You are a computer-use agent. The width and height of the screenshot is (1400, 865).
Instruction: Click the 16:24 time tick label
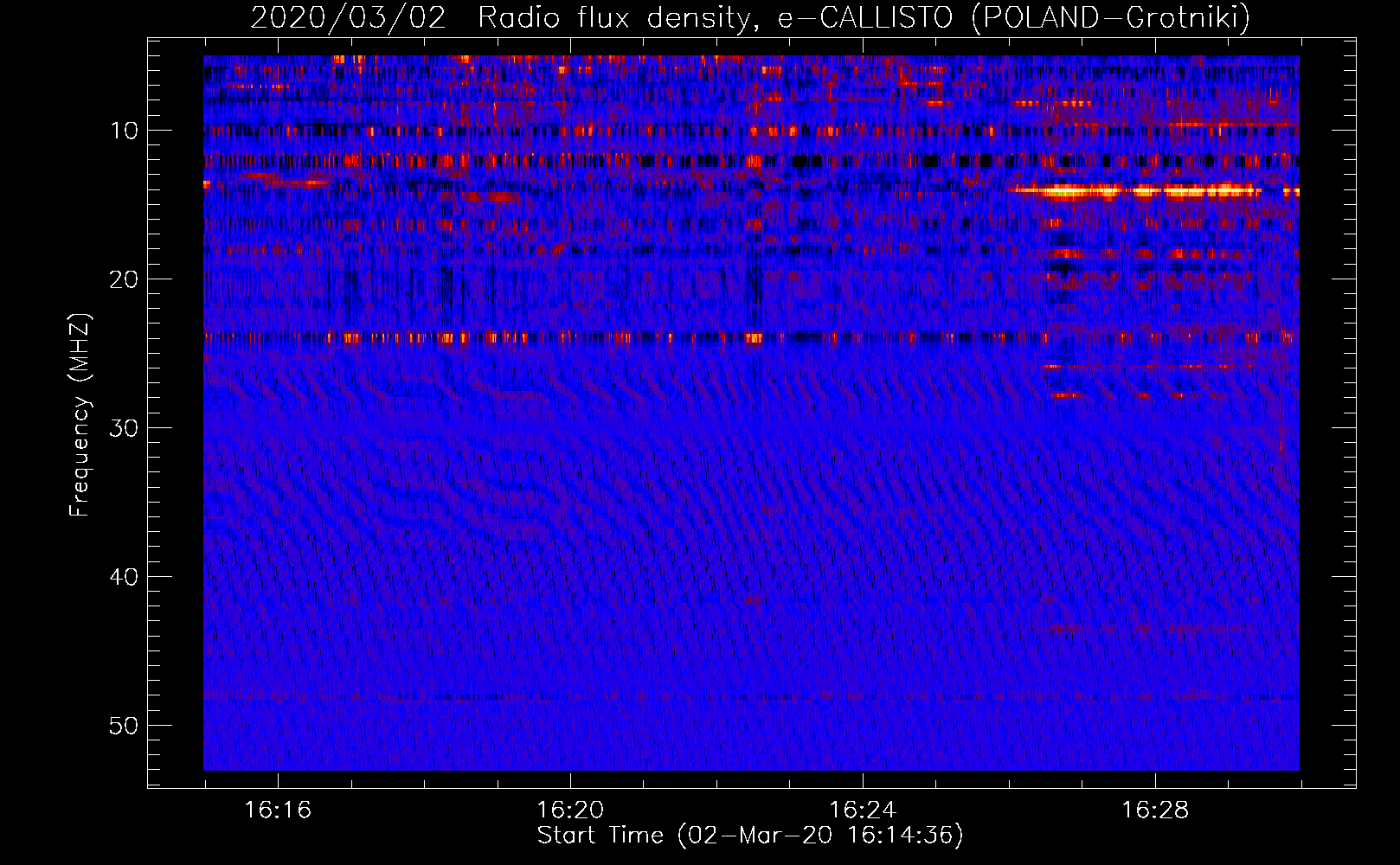click(863, 810)
